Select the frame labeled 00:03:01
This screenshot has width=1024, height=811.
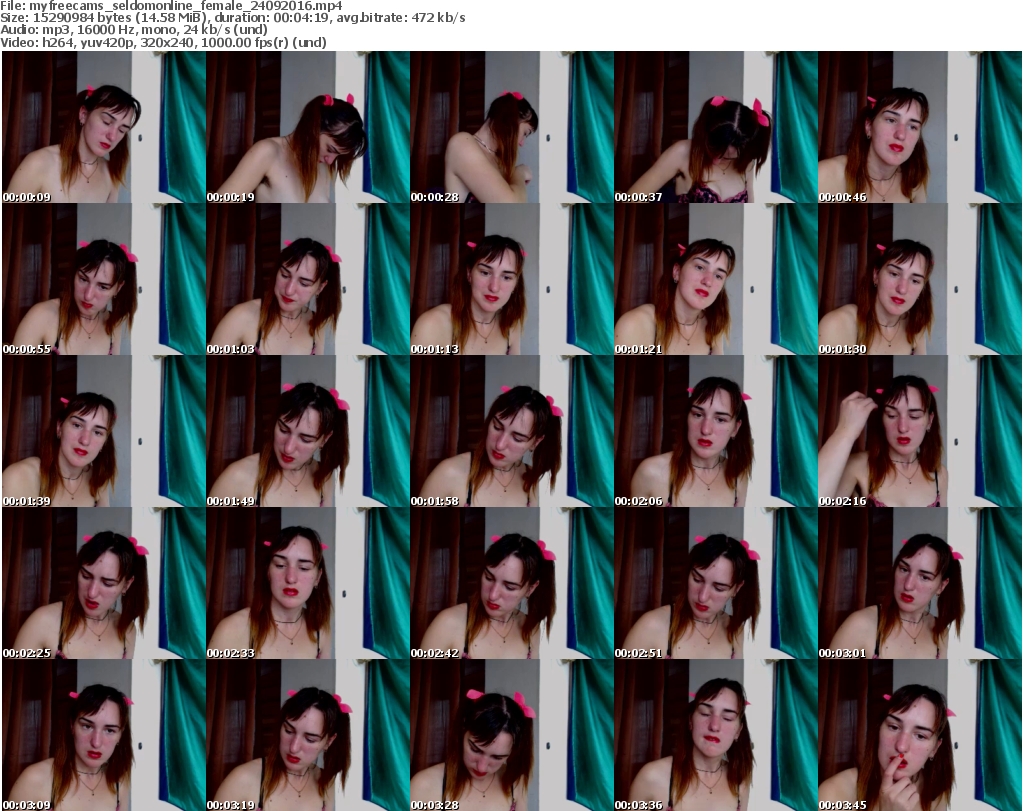(x=920, y=583)
